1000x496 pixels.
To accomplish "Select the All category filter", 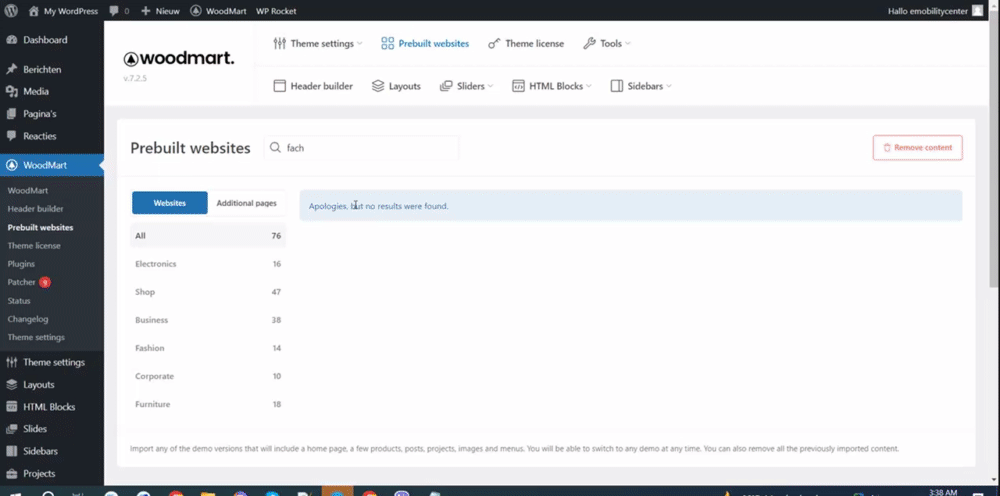I will [x=208, y=236].
